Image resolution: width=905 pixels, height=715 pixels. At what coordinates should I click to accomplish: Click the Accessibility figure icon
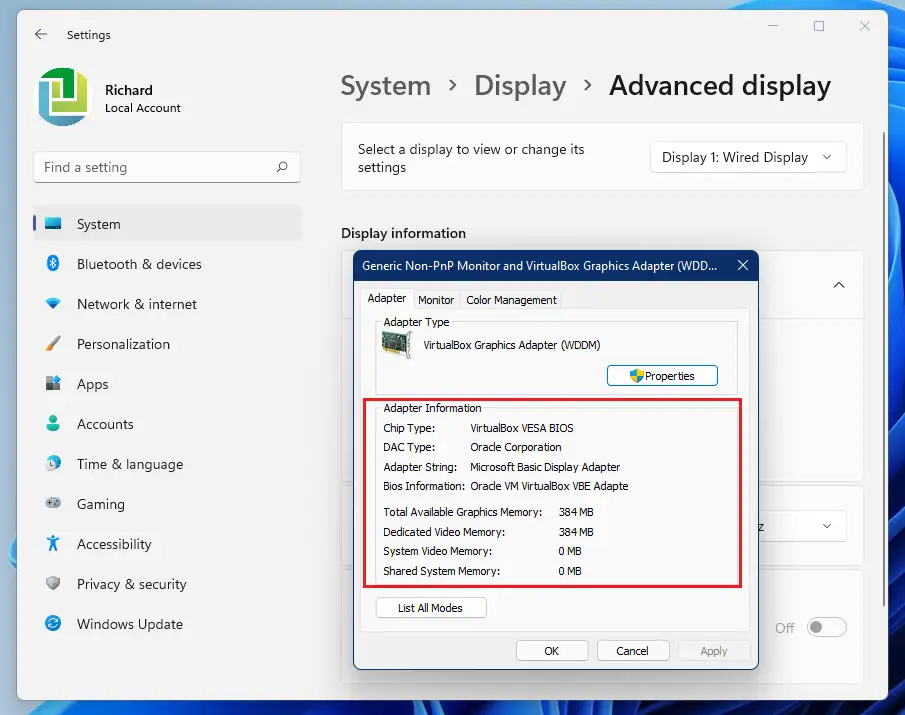pyautogui.click(x=53, y=543)
